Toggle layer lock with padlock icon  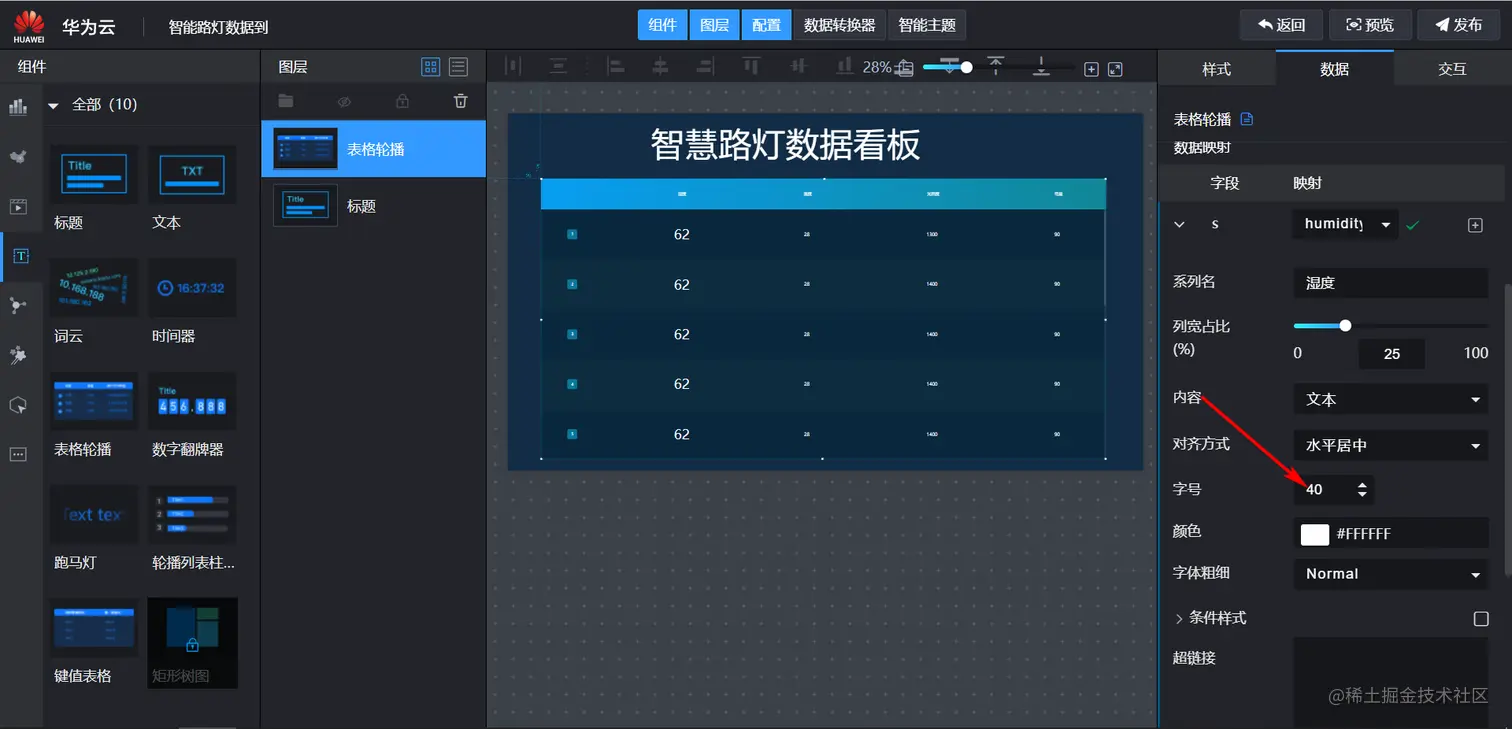tap(402, 101)
